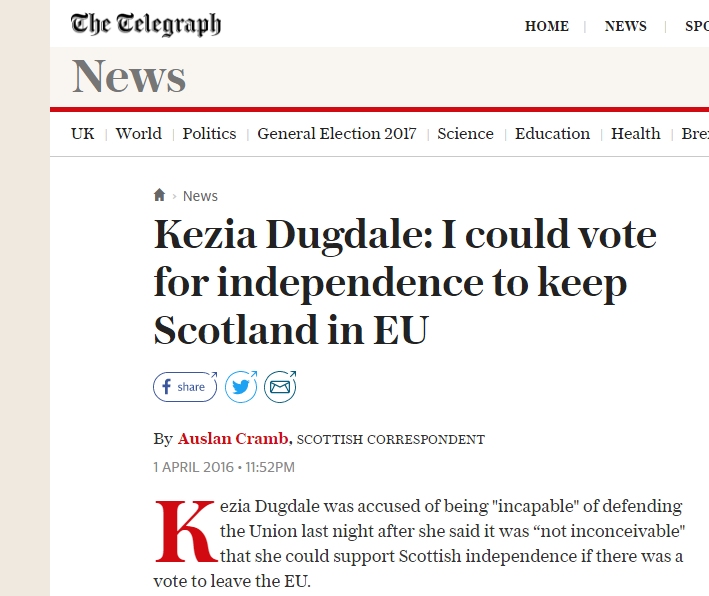Click the Facebook share icon button
709x596 pixels.
tap(185, 387)
